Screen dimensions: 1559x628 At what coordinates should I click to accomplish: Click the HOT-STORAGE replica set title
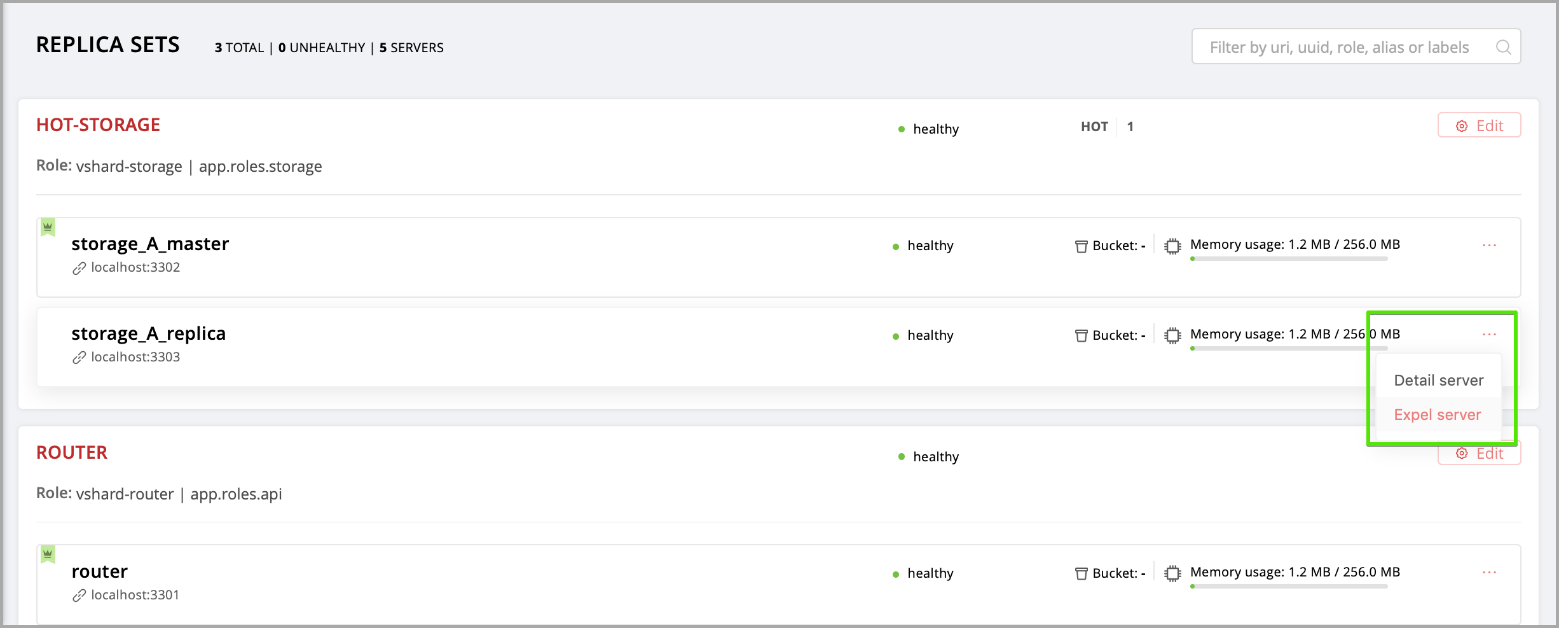click(98, 125)
